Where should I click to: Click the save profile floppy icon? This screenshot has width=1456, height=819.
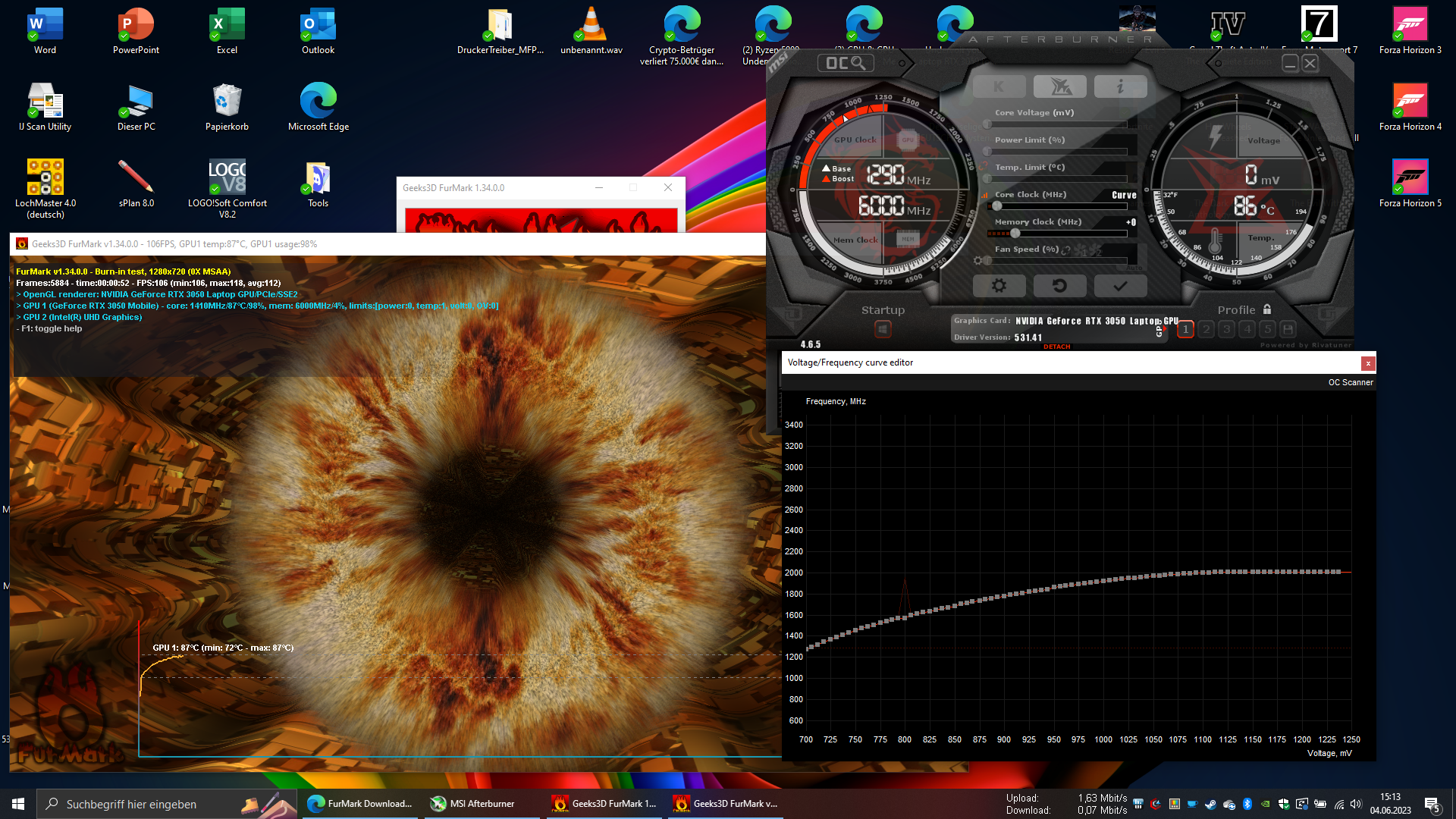coord(1288,329)
